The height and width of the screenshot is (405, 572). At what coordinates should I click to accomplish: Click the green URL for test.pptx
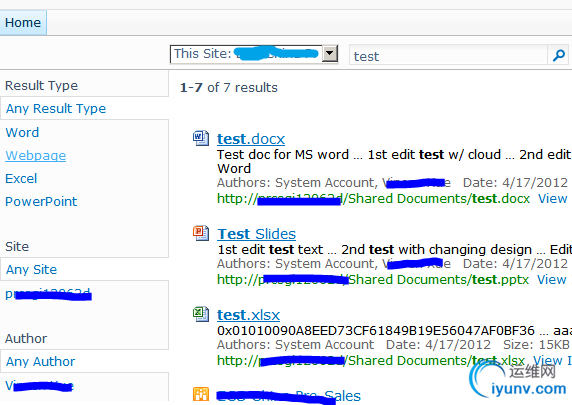click(x=373, y=280)
